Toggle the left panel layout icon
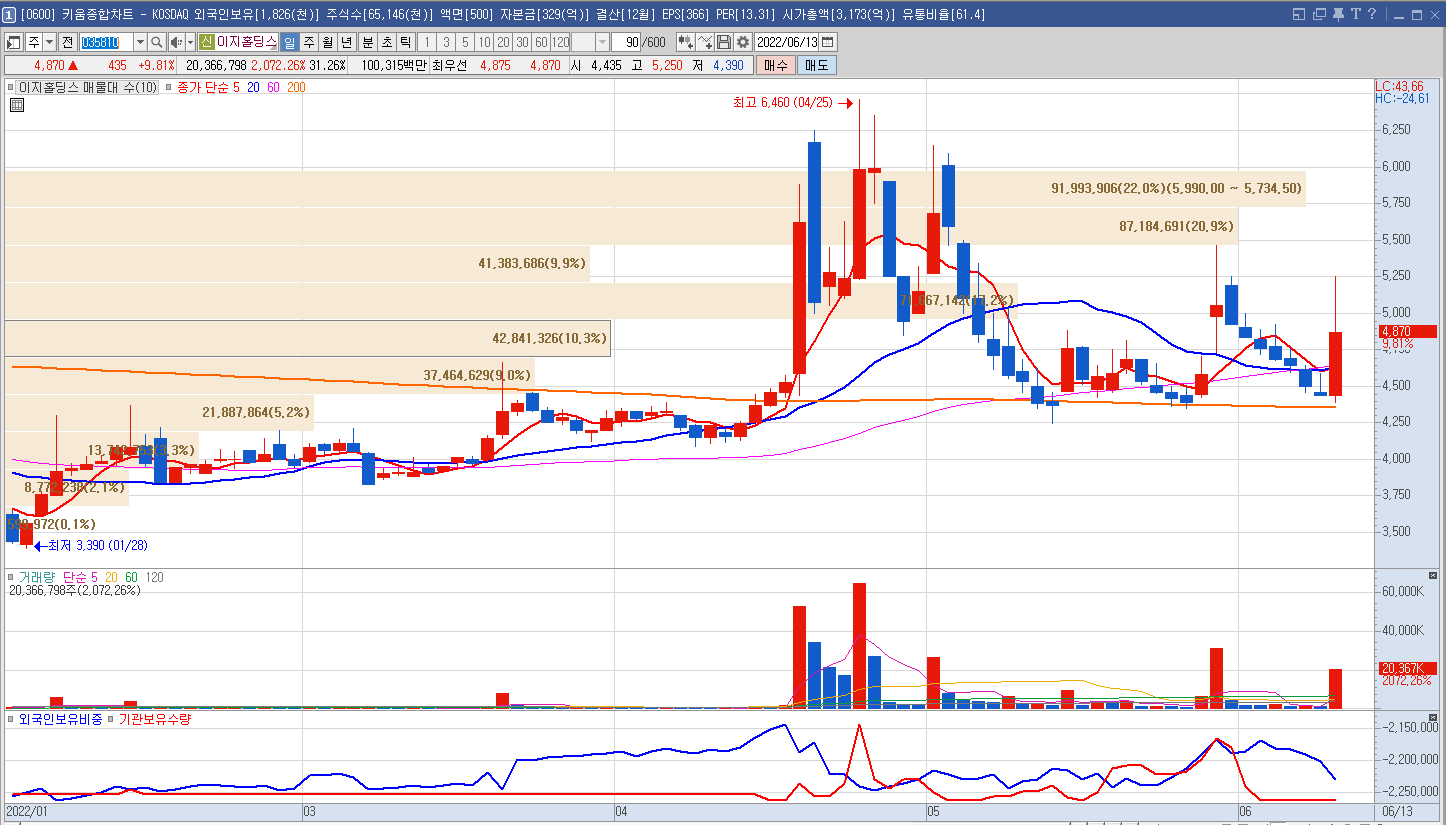Viewport: 1446px width, 825px height. tap(14, 42)
